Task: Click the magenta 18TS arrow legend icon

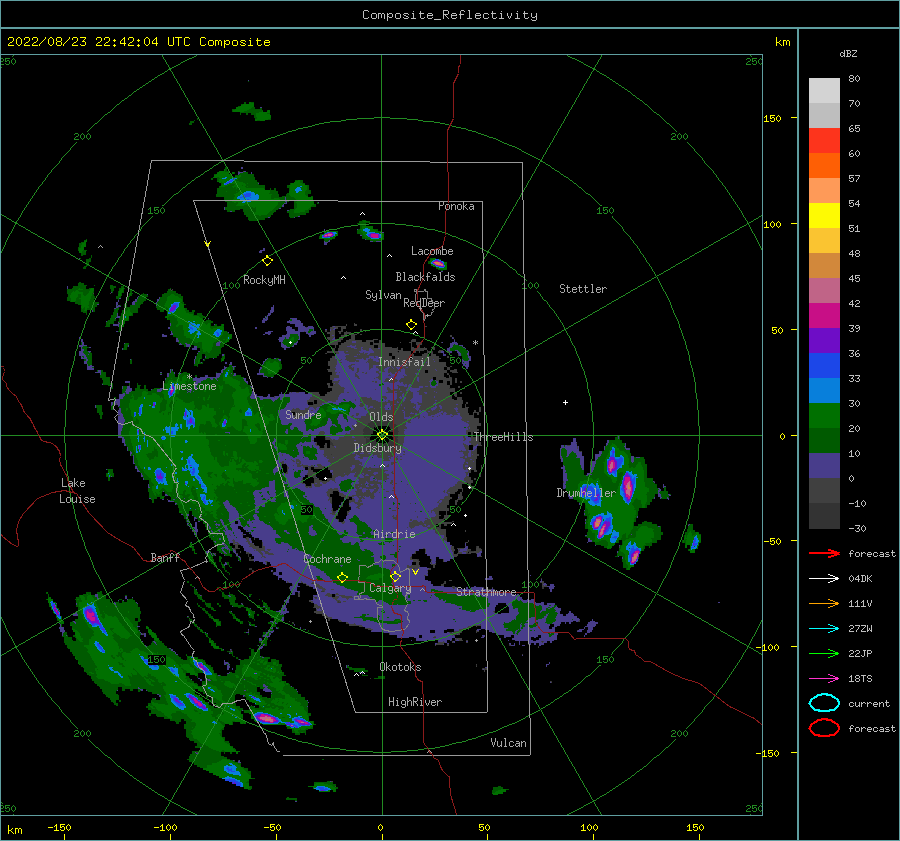Action: tap(824, 679)
